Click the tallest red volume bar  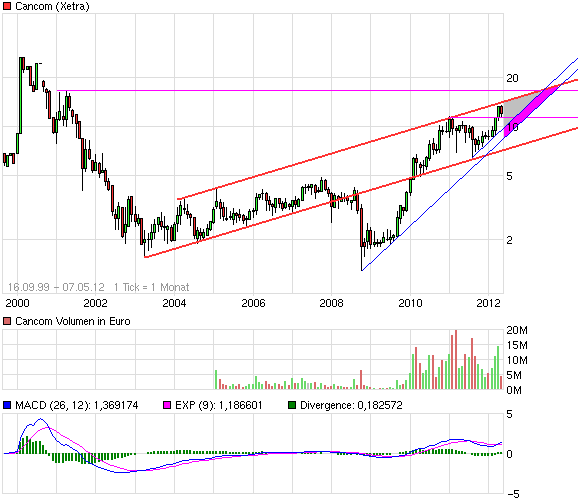coord(456,359)
